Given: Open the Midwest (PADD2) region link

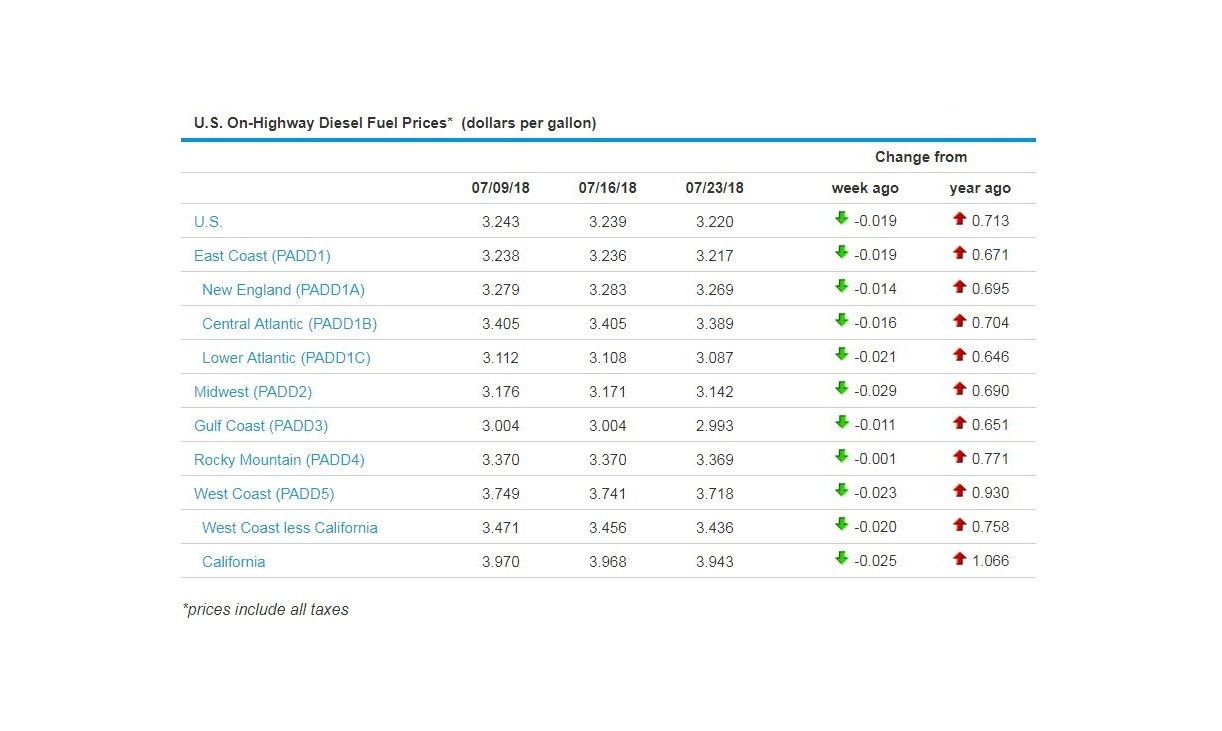Looking at the screenshot, I should coord(252,391).
